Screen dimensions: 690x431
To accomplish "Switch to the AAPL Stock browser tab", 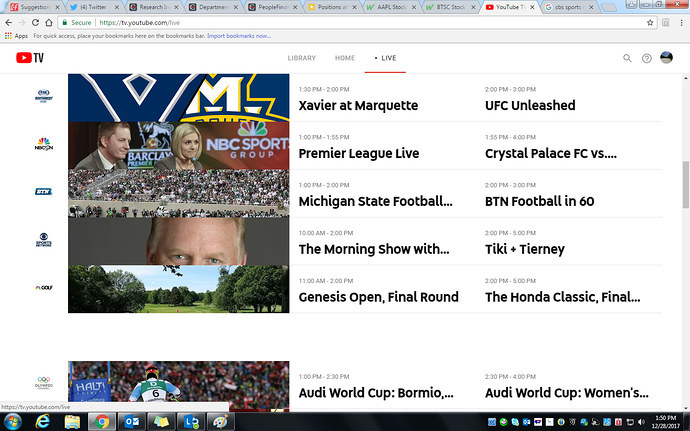I will [x=390, y=7].
